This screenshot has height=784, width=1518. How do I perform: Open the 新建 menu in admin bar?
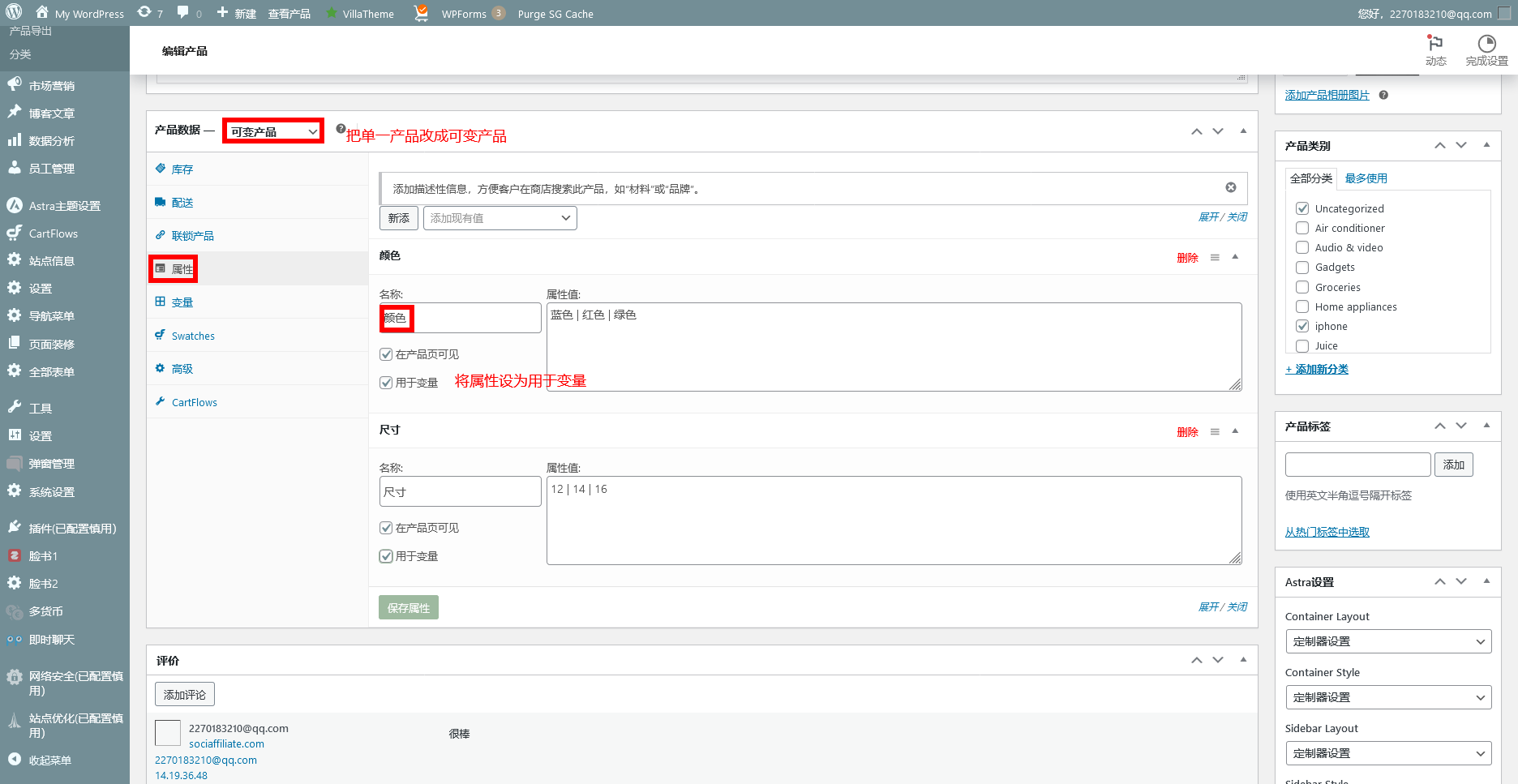(235, 13)
